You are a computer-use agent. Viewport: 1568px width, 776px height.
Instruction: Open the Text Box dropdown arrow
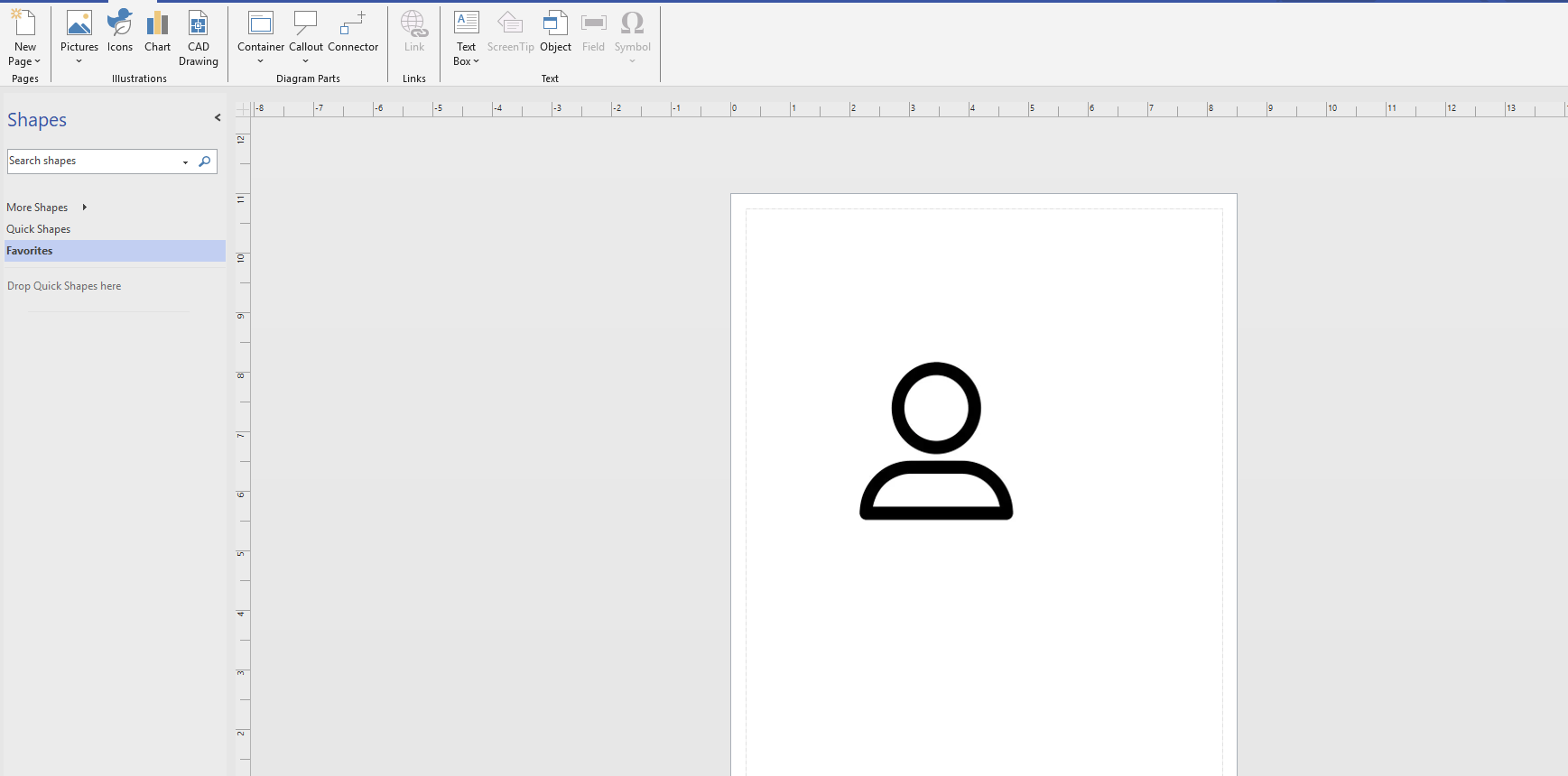(476, 61)
